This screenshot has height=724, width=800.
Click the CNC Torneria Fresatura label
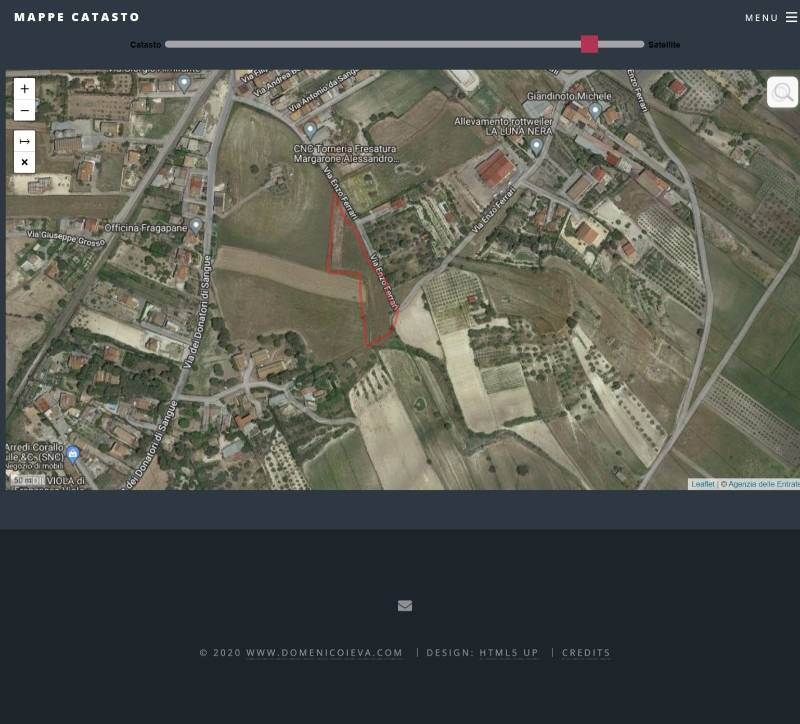tap(345, 154)
